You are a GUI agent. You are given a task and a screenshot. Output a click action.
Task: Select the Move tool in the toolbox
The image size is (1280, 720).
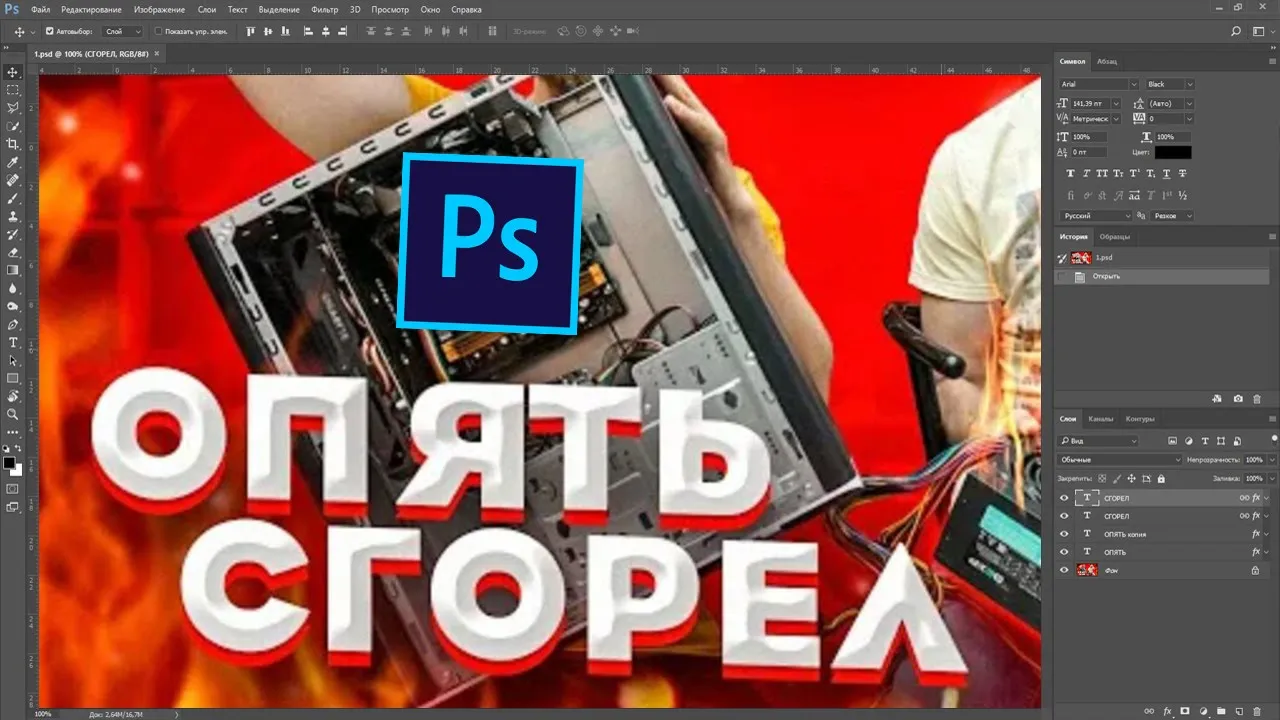[x=13, y=72]
